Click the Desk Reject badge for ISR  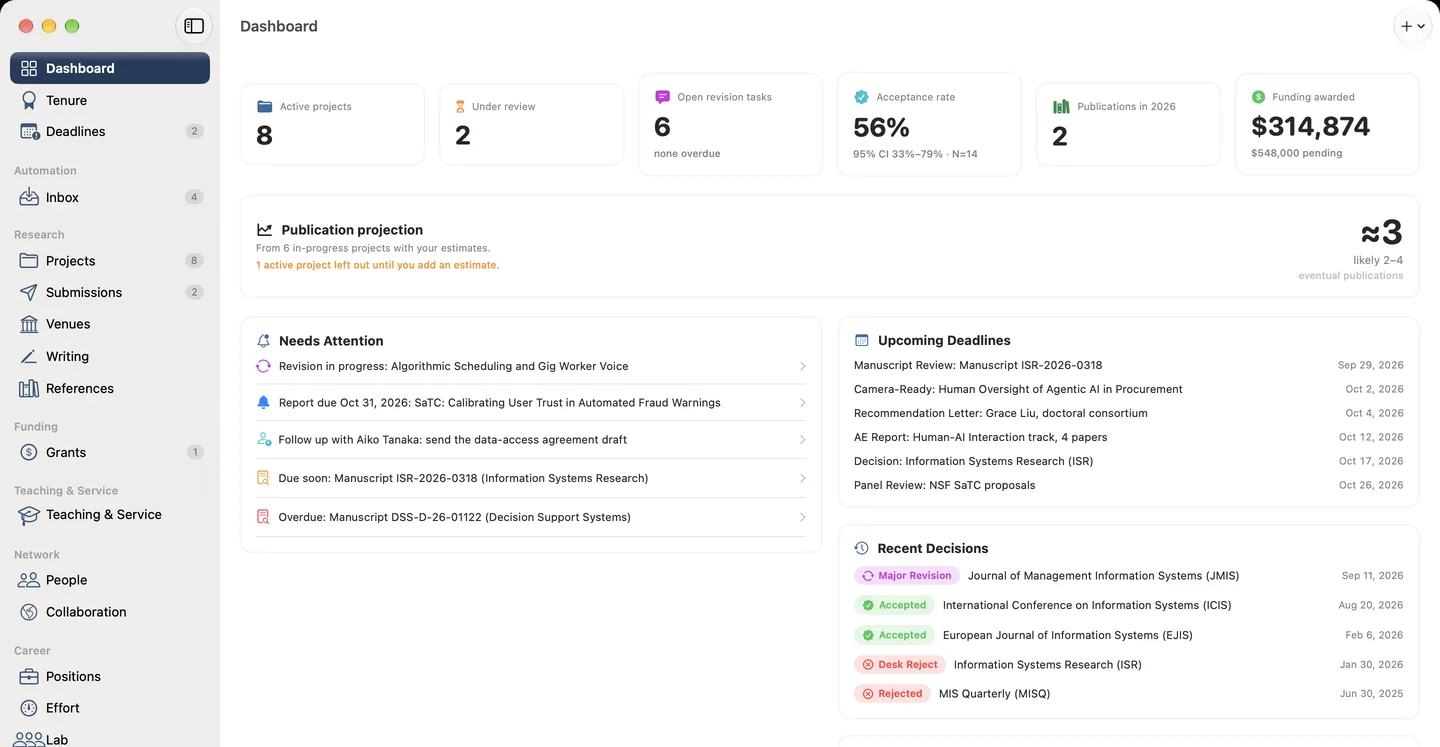coord(900,664)
